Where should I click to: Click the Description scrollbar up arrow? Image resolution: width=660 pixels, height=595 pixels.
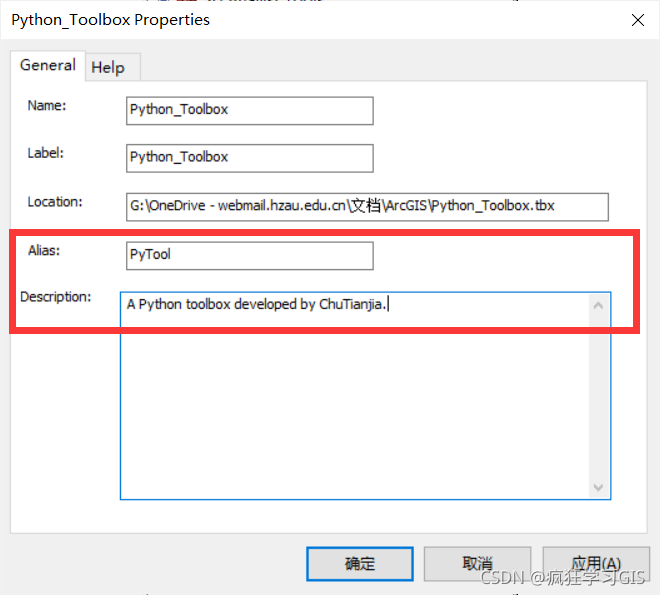[x=599, y=305]
